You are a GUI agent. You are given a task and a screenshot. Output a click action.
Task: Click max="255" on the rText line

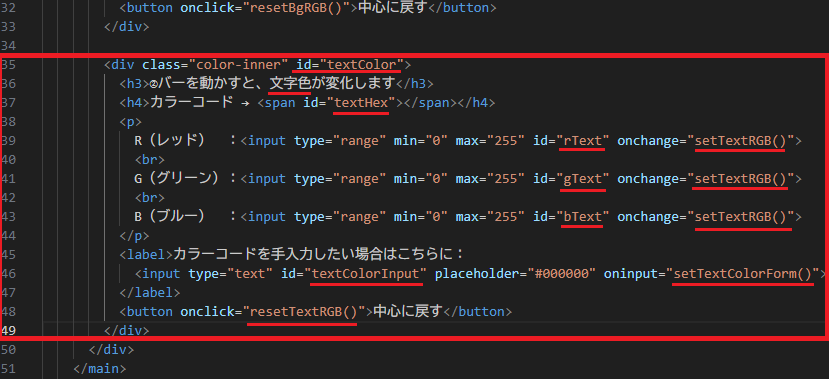tap(491, 141)
